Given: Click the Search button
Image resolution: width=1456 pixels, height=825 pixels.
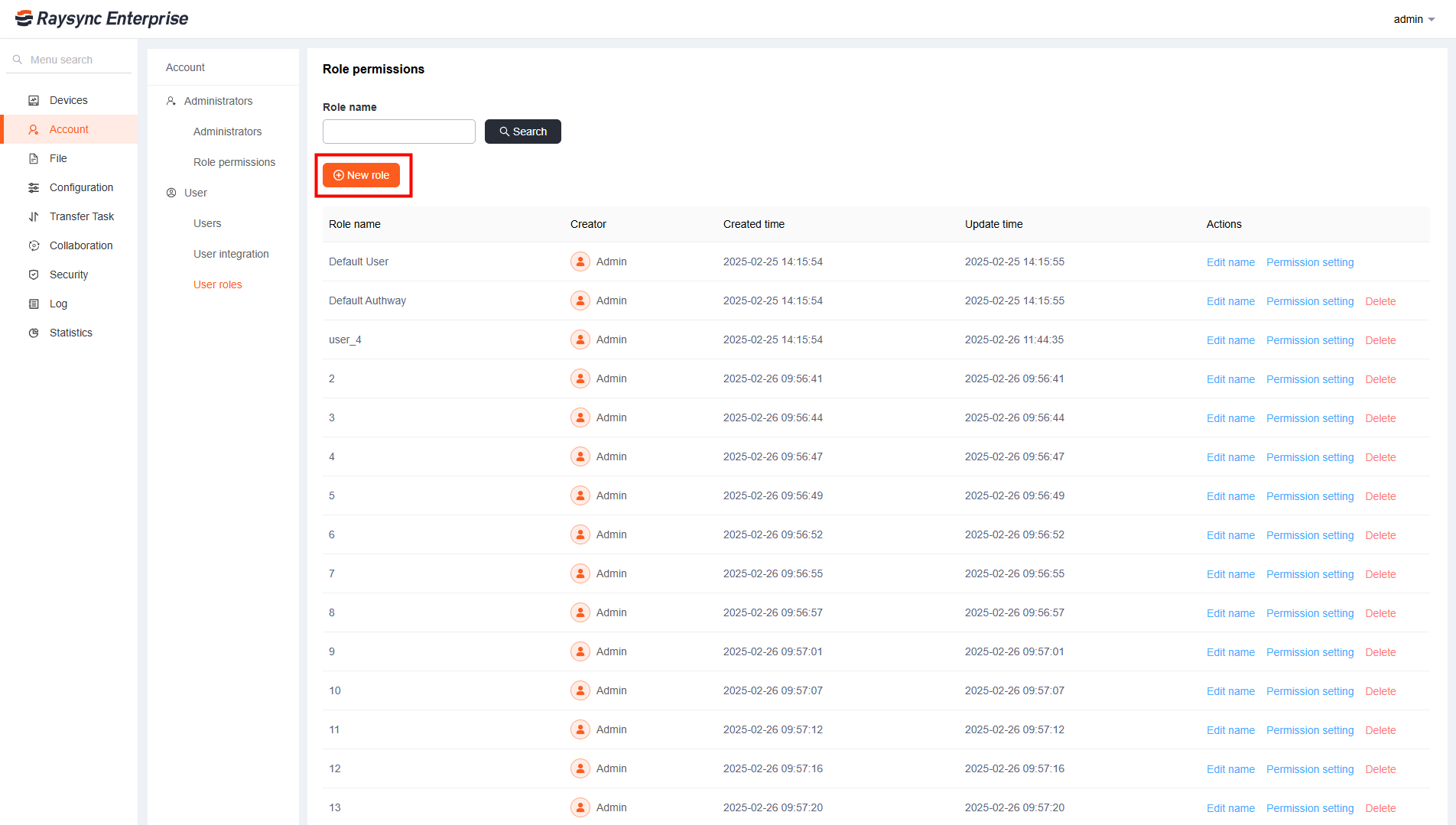Looking at the screenshot, I should [523, 132].
